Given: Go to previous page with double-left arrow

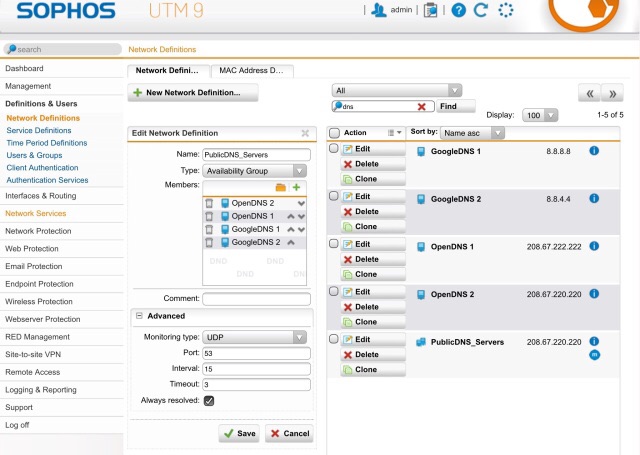Looking at the screenshot, I should click(589, 93).
